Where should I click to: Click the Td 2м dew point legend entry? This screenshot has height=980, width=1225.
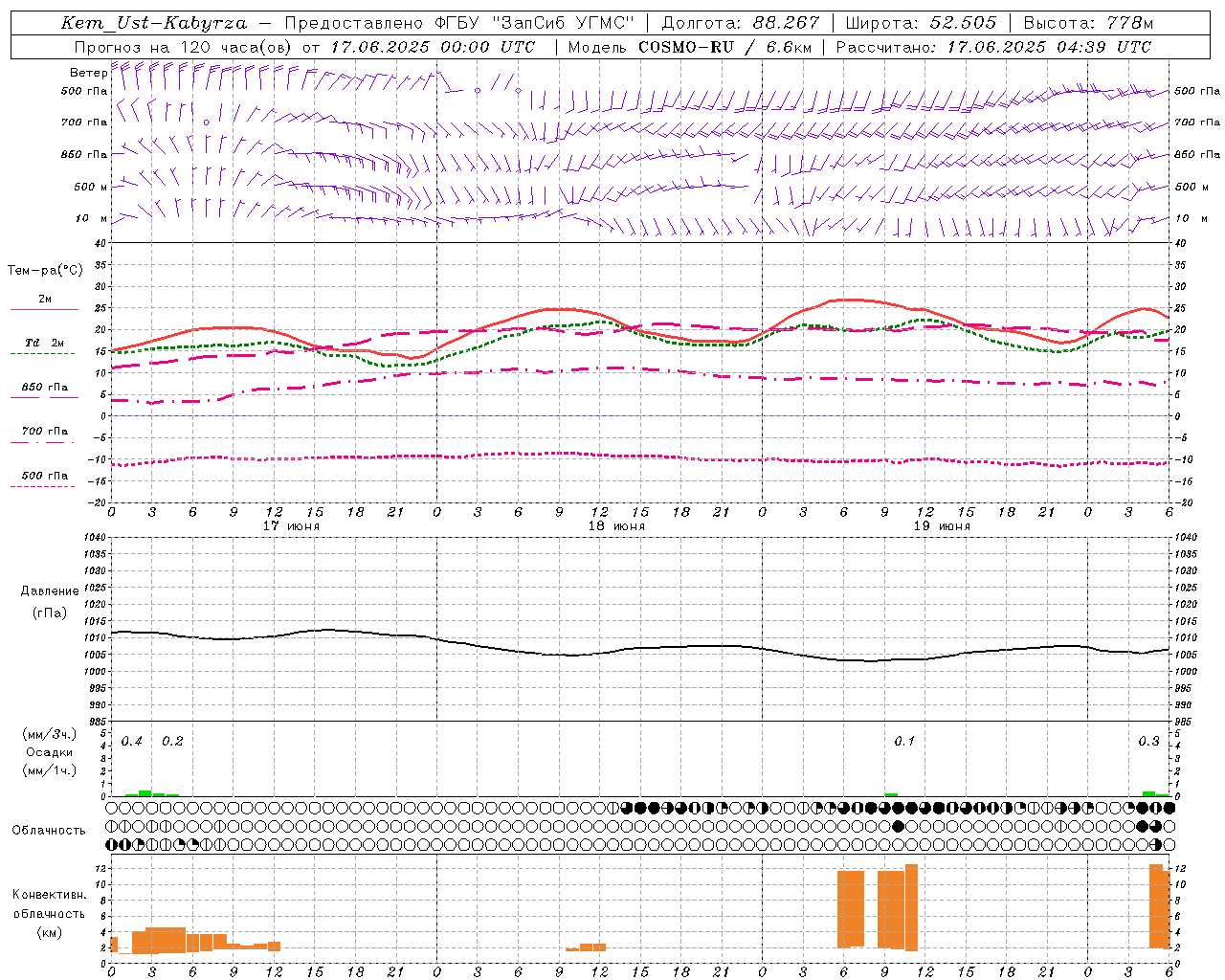pyautogui.click(x=44, y=343)
